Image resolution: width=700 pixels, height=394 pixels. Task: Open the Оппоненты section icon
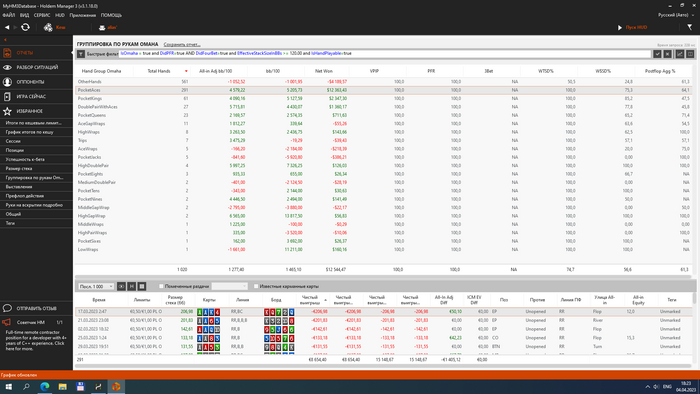pos(7,82)
